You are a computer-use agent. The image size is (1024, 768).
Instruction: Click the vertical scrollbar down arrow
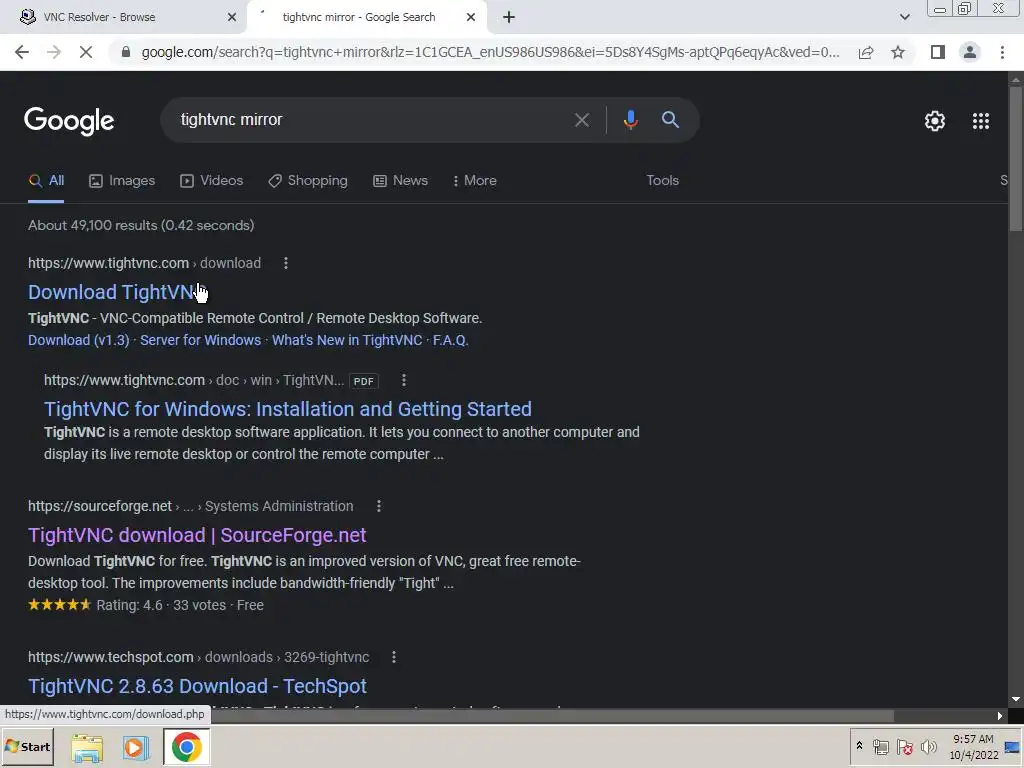click(x=1016, y=699)
